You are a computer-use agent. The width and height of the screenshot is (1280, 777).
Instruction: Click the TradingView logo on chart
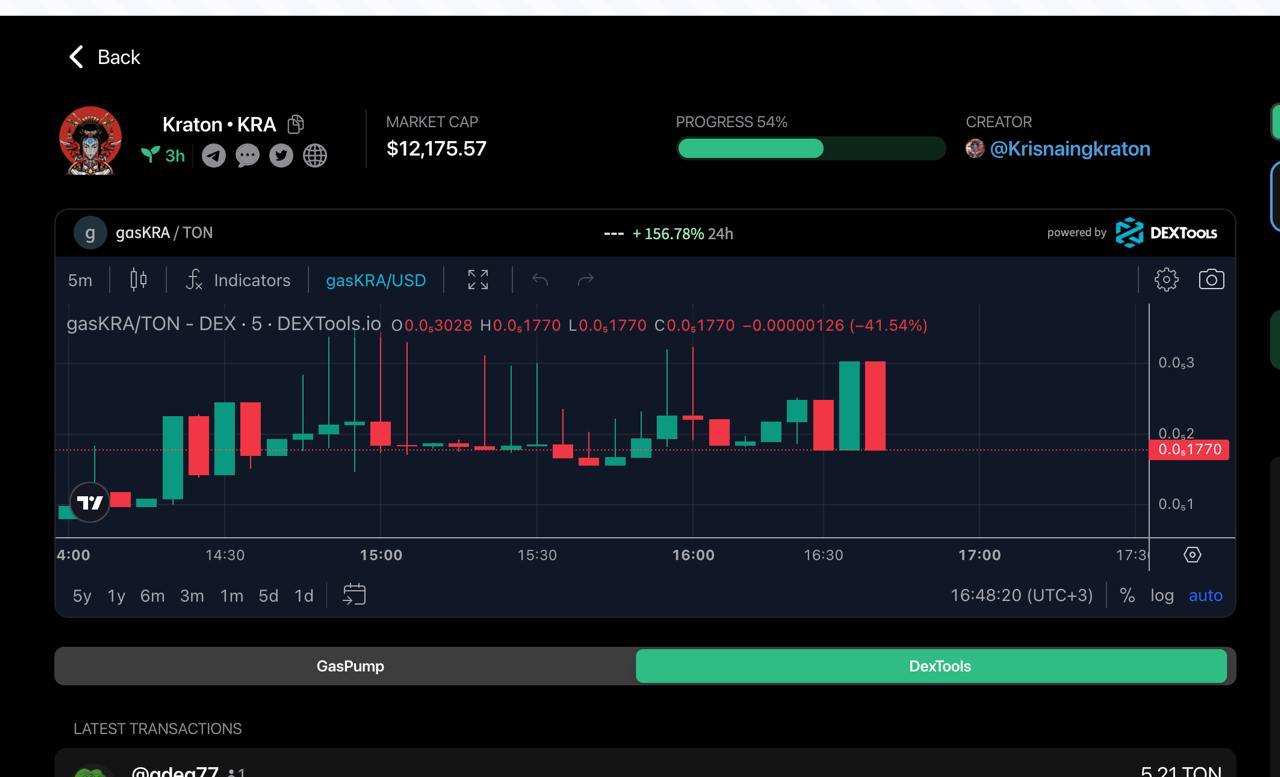(x=90, y=502)
